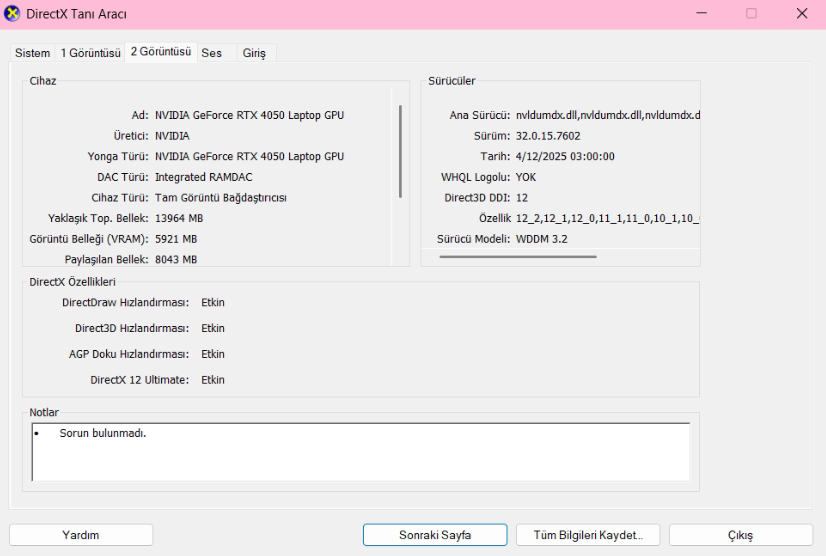Switch to the Sistem tab

click(33, 53)
